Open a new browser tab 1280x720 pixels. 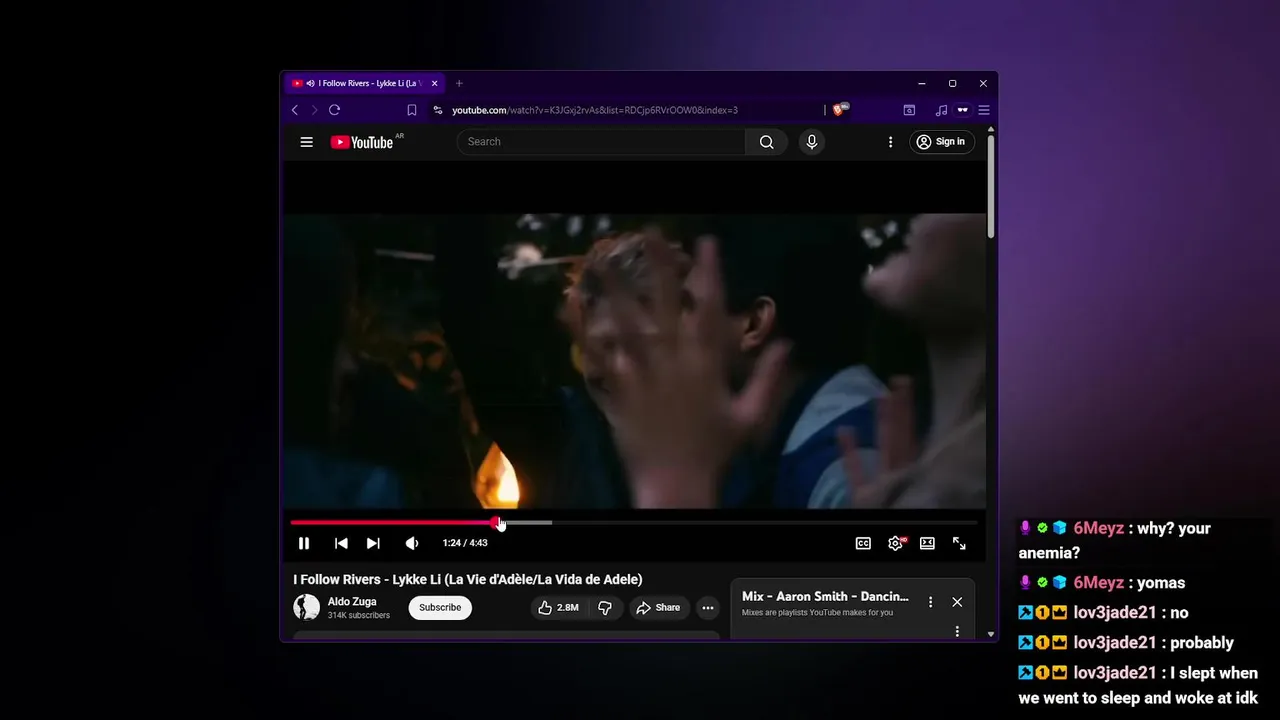tap(459, 83)
